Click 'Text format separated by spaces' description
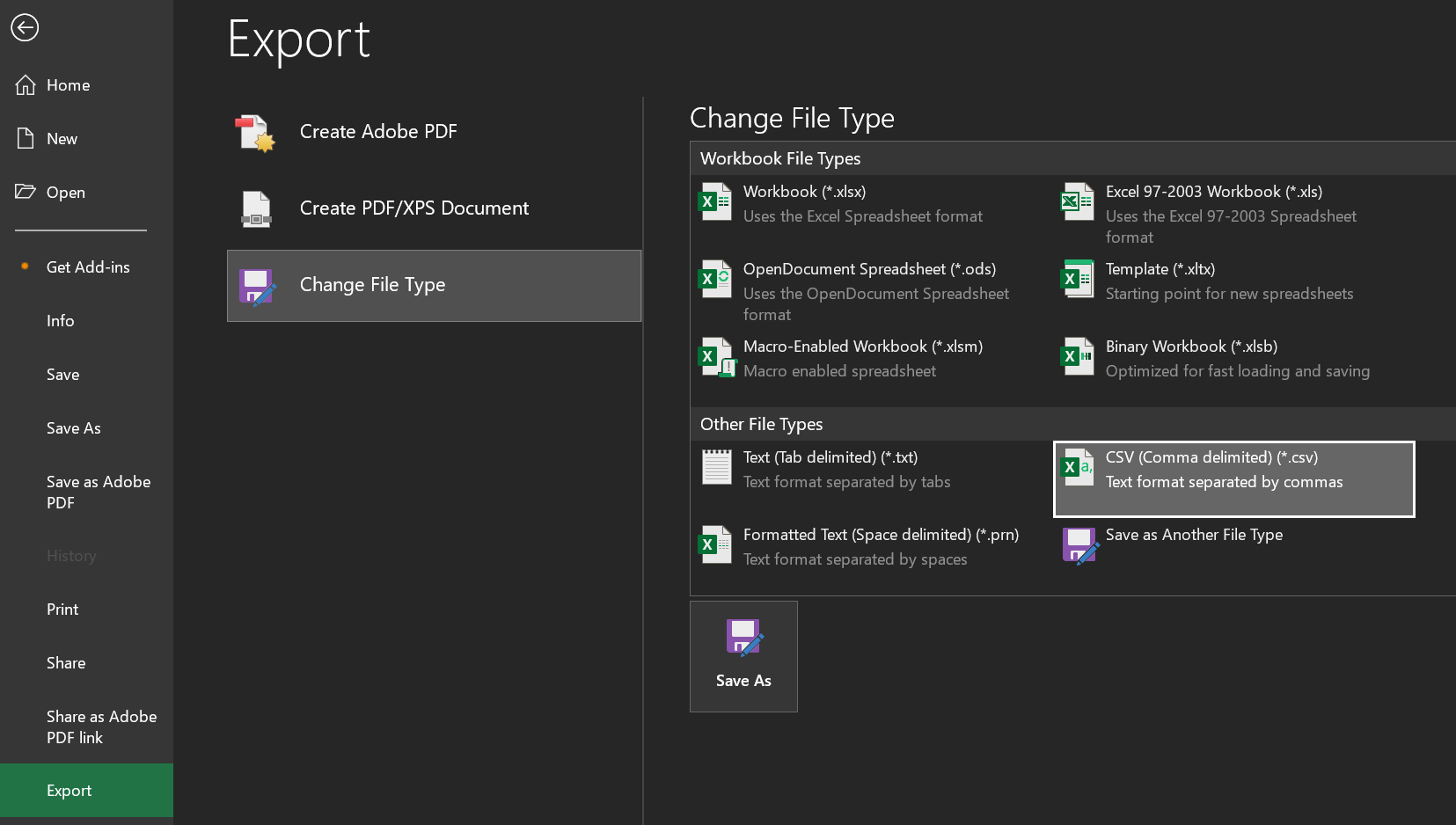 pyautogui.click(x=855, y=559)
